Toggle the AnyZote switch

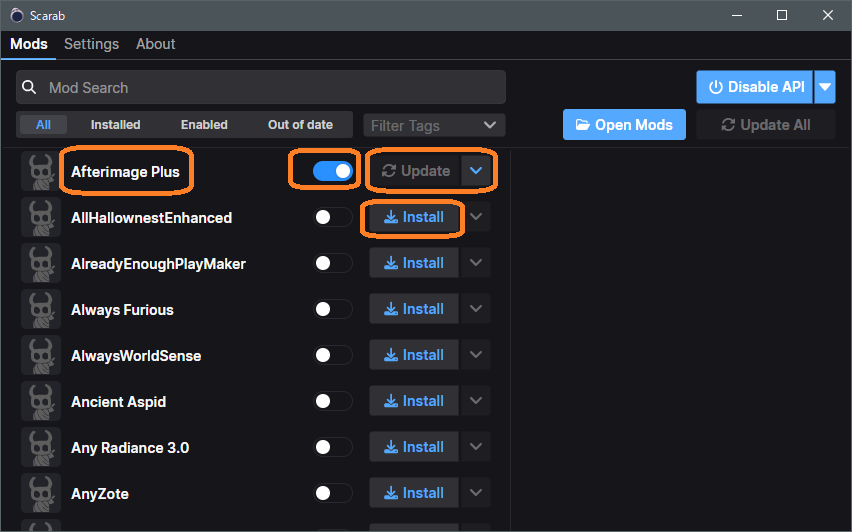point(333,493)
